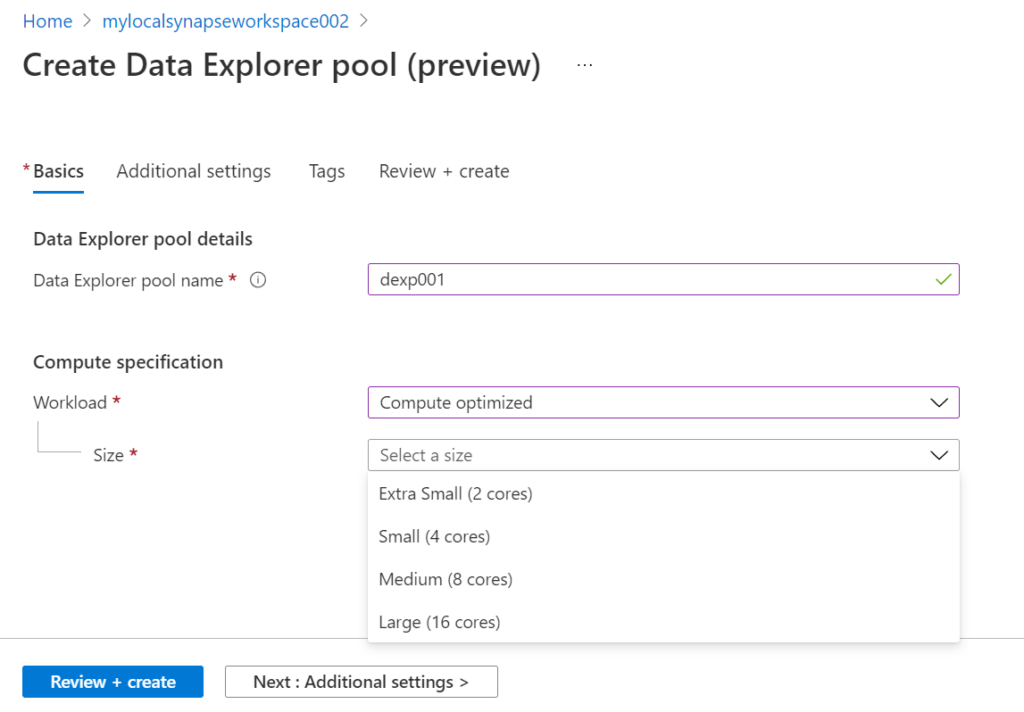Switch to the Additional settings tab
This screenshot has width=1024, height=712.
tap(193, 171)
